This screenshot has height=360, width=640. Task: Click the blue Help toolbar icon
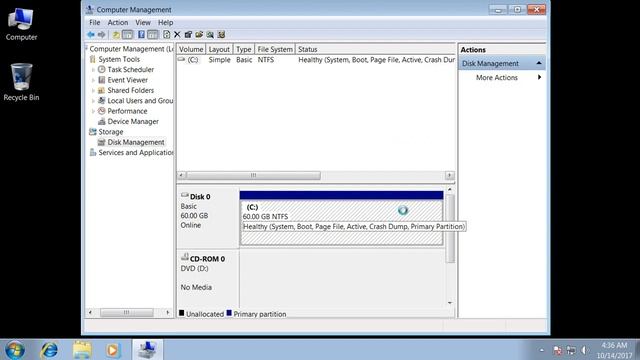click(141, 35)
